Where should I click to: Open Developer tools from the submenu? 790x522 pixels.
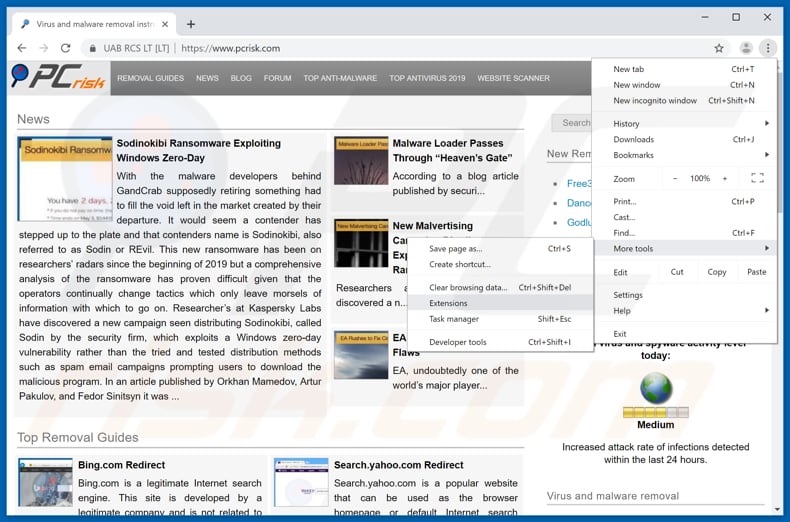(500, 342)
